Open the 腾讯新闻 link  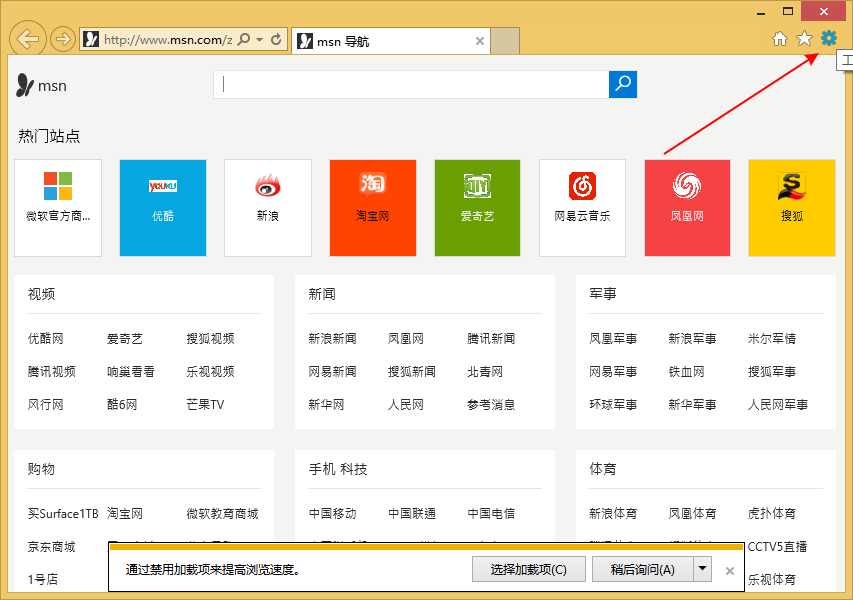tap(491, 339)
